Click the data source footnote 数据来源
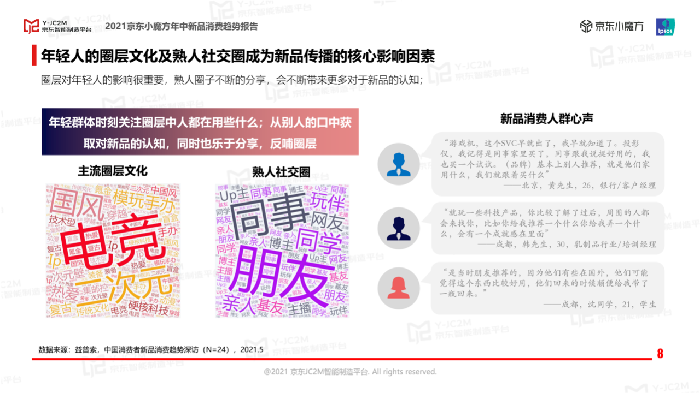The height and width of the screenshot is (393, 700). pyautogui.click(x=151, y=350)
